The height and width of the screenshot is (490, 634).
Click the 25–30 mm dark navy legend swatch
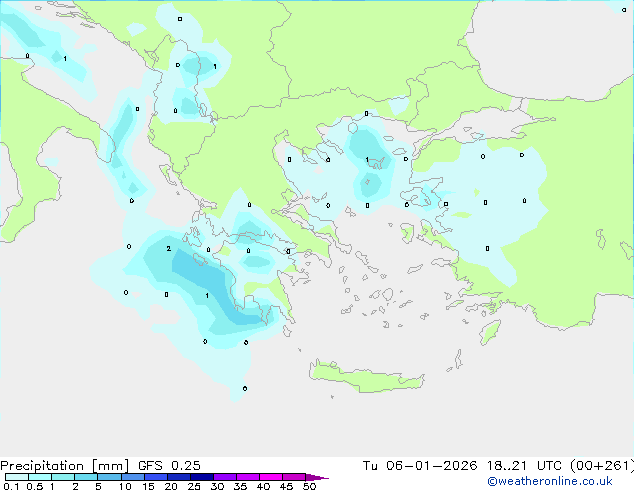point(202,477)
